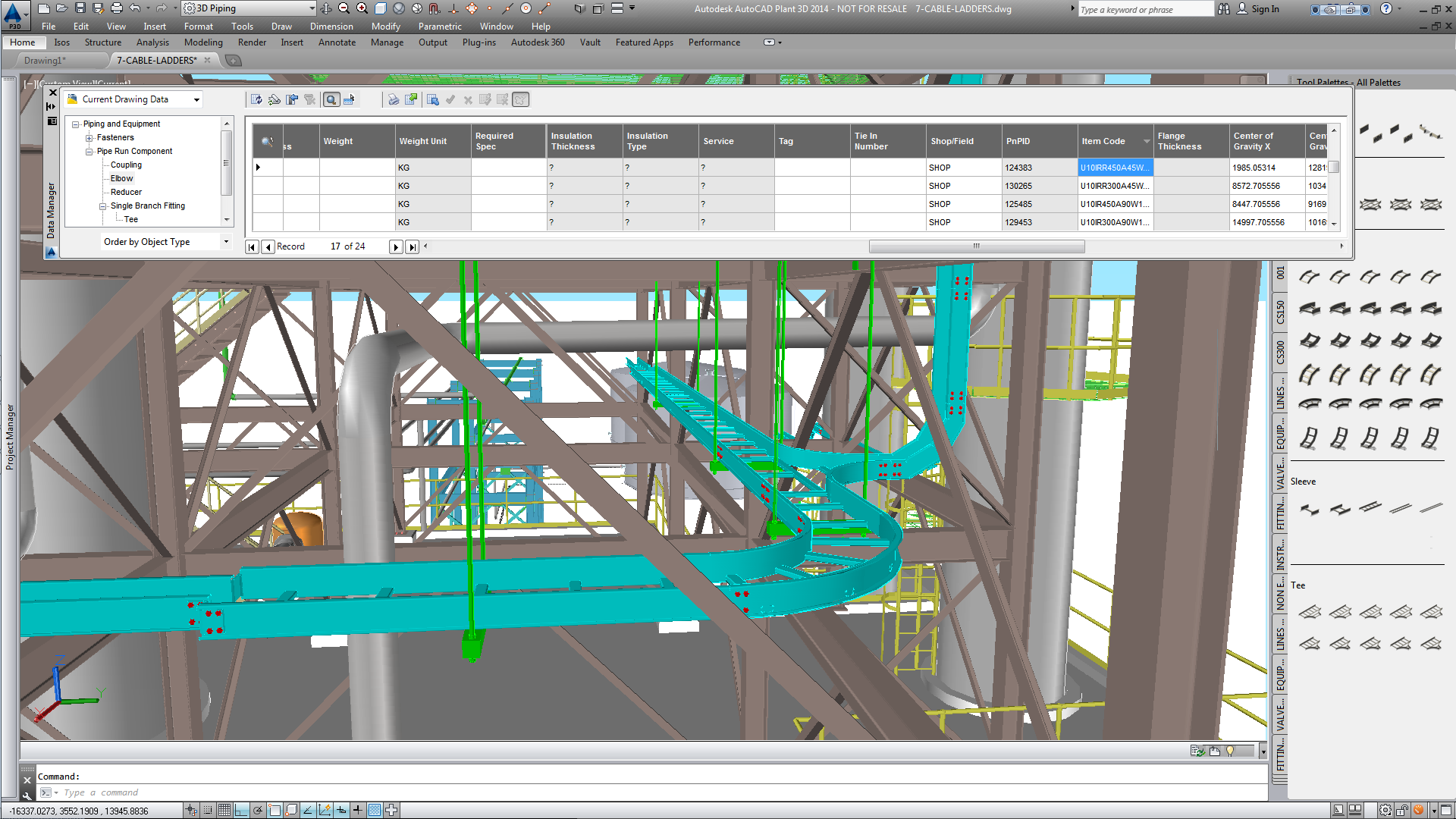This screenshot has width=1456, height=819.
Task: Open the Current Drawing Data dropdown
Action: [196, 99]
